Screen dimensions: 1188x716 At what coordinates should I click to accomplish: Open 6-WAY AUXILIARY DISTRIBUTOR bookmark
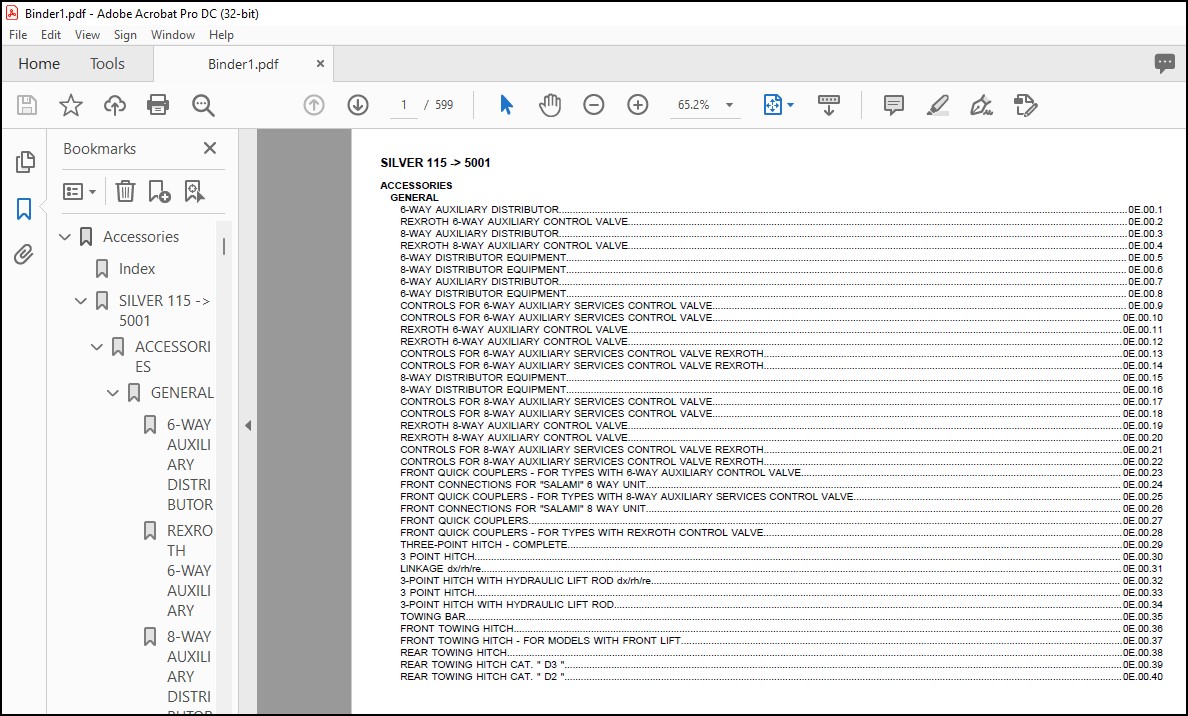(x=189, y=464)
